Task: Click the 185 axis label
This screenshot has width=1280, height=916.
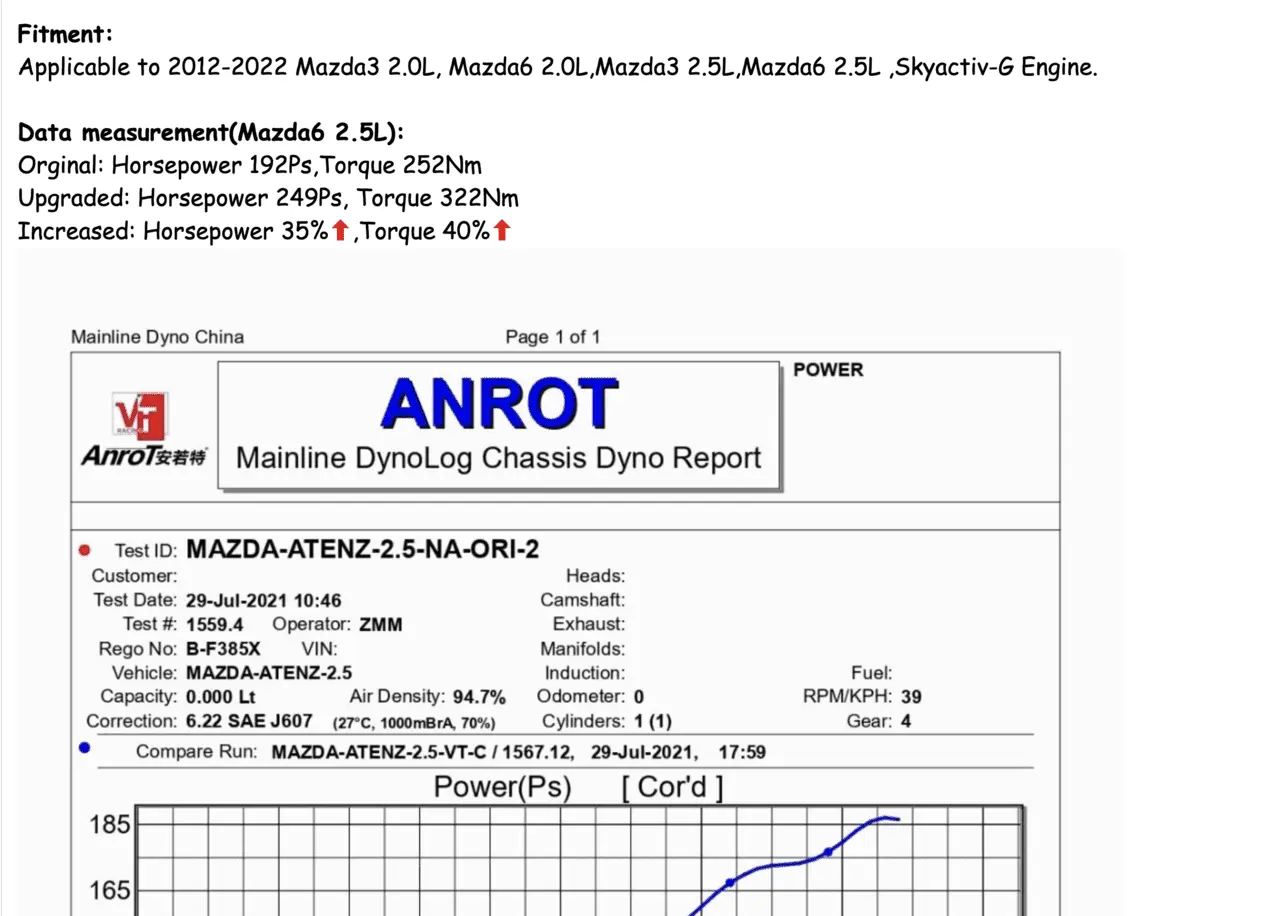Action: [110, 826]
